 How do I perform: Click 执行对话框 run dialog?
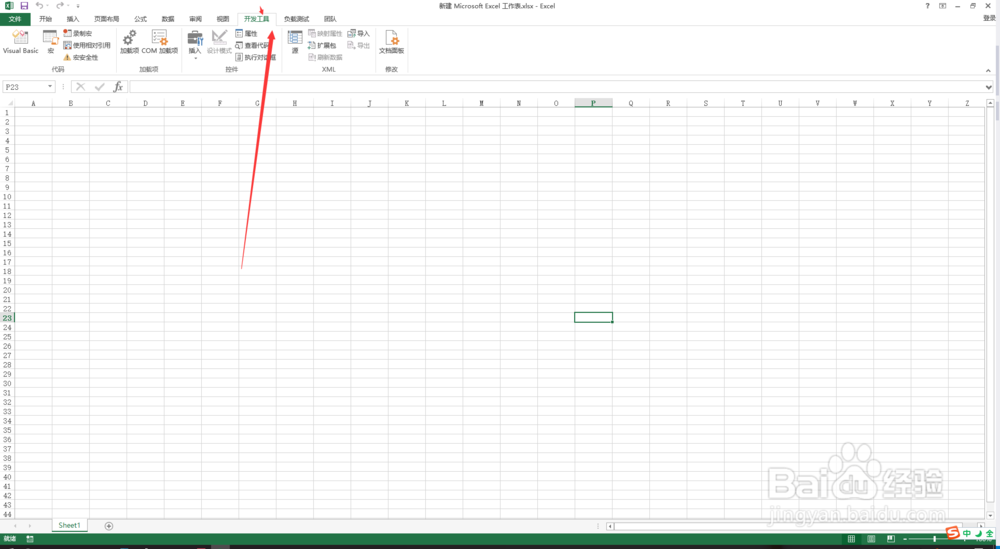pos(255,57)
